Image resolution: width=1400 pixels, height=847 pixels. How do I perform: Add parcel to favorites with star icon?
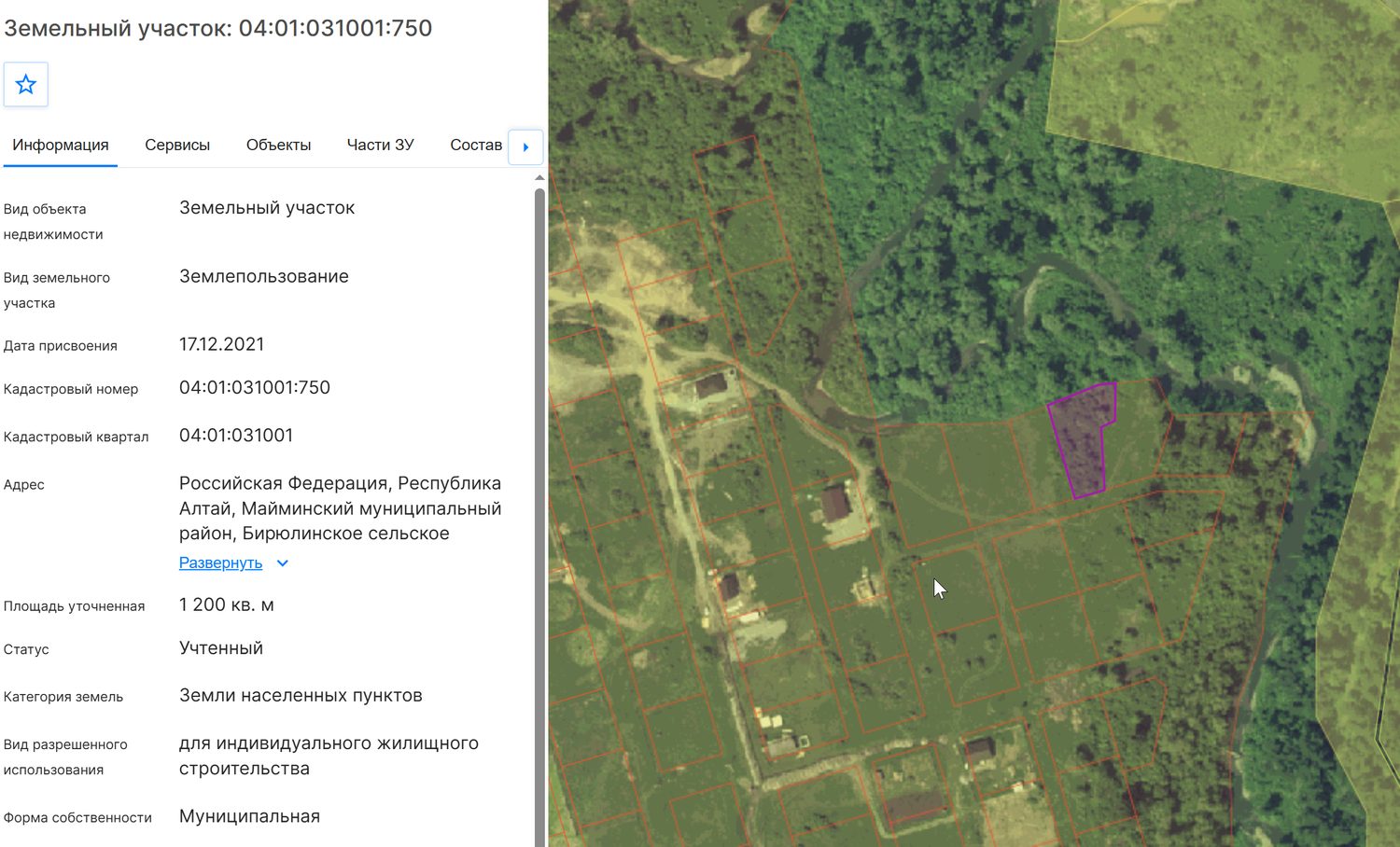[x=26, y=85]
